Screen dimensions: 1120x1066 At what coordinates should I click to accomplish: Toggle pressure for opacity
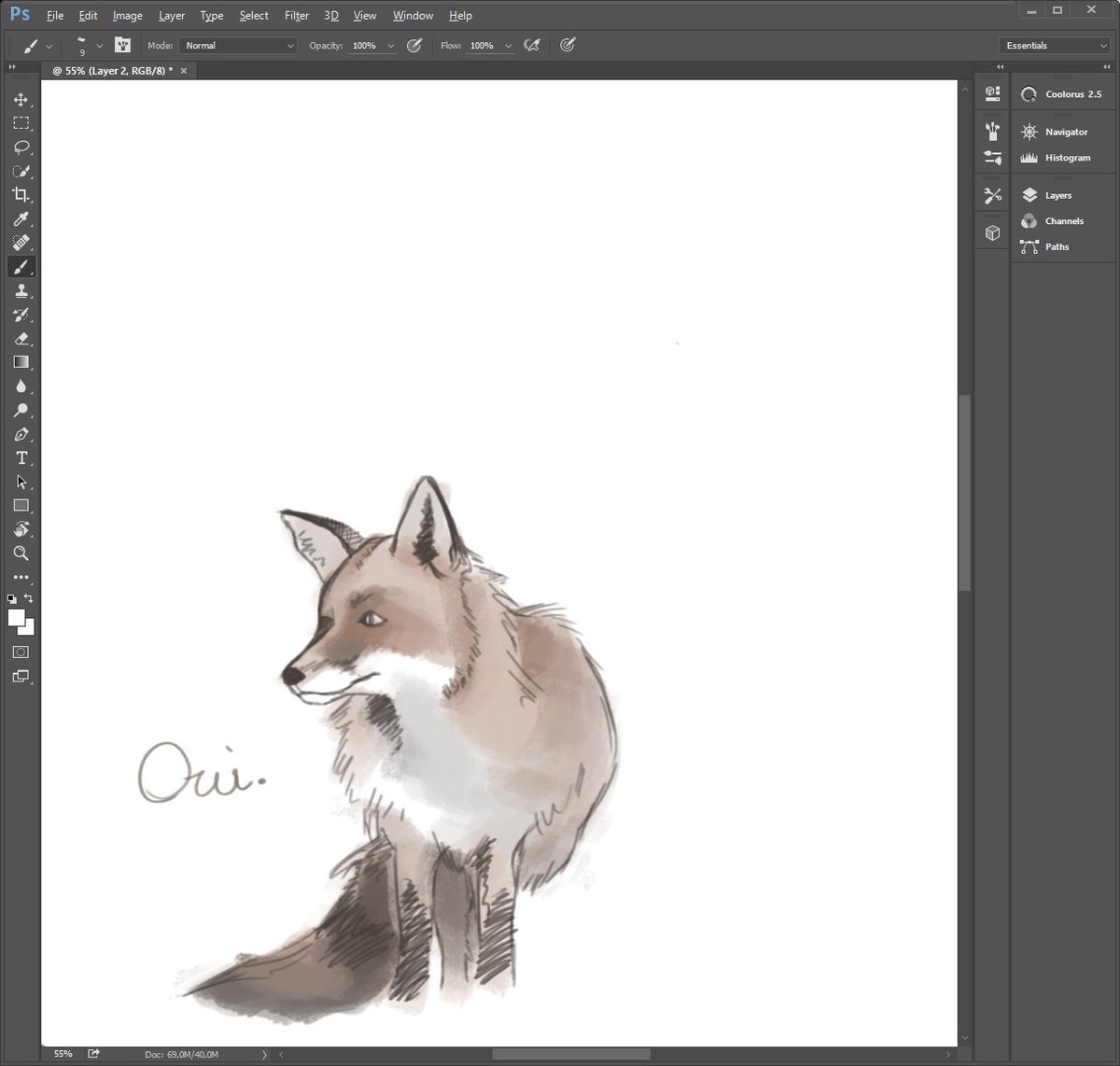point(414,45)
